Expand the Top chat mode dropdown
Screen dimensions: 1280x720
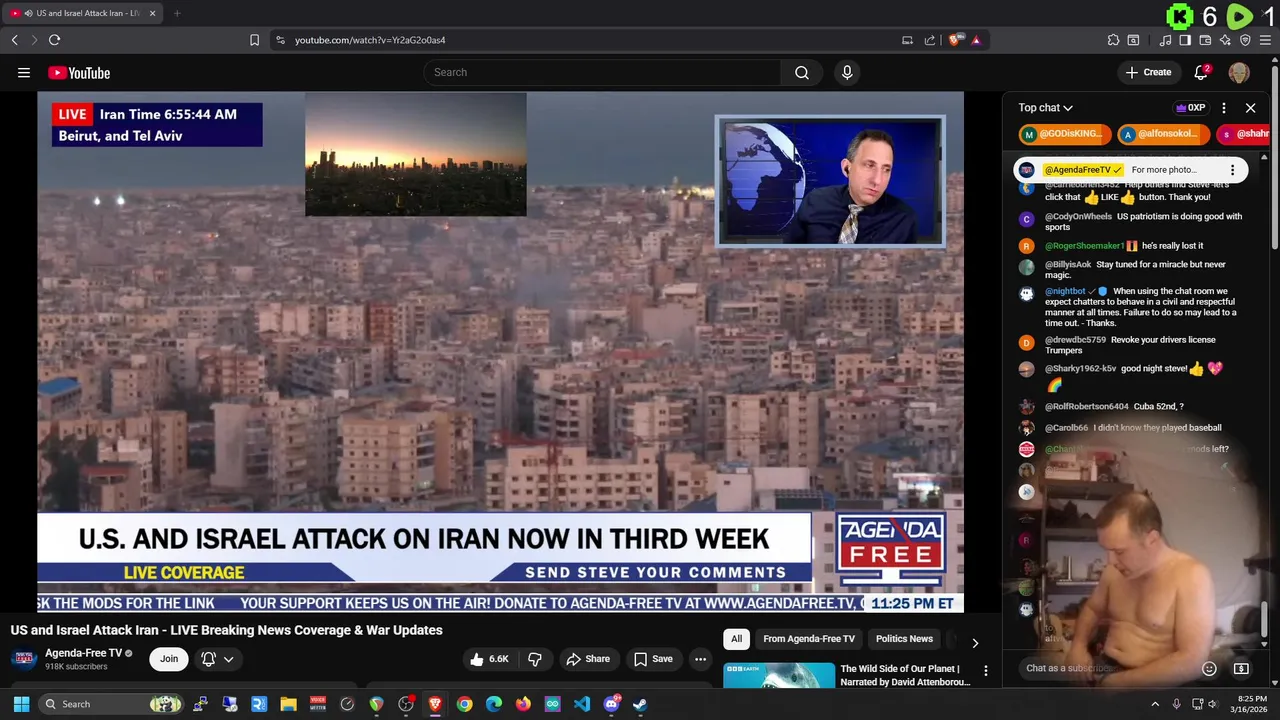(x=1045, y=108)
